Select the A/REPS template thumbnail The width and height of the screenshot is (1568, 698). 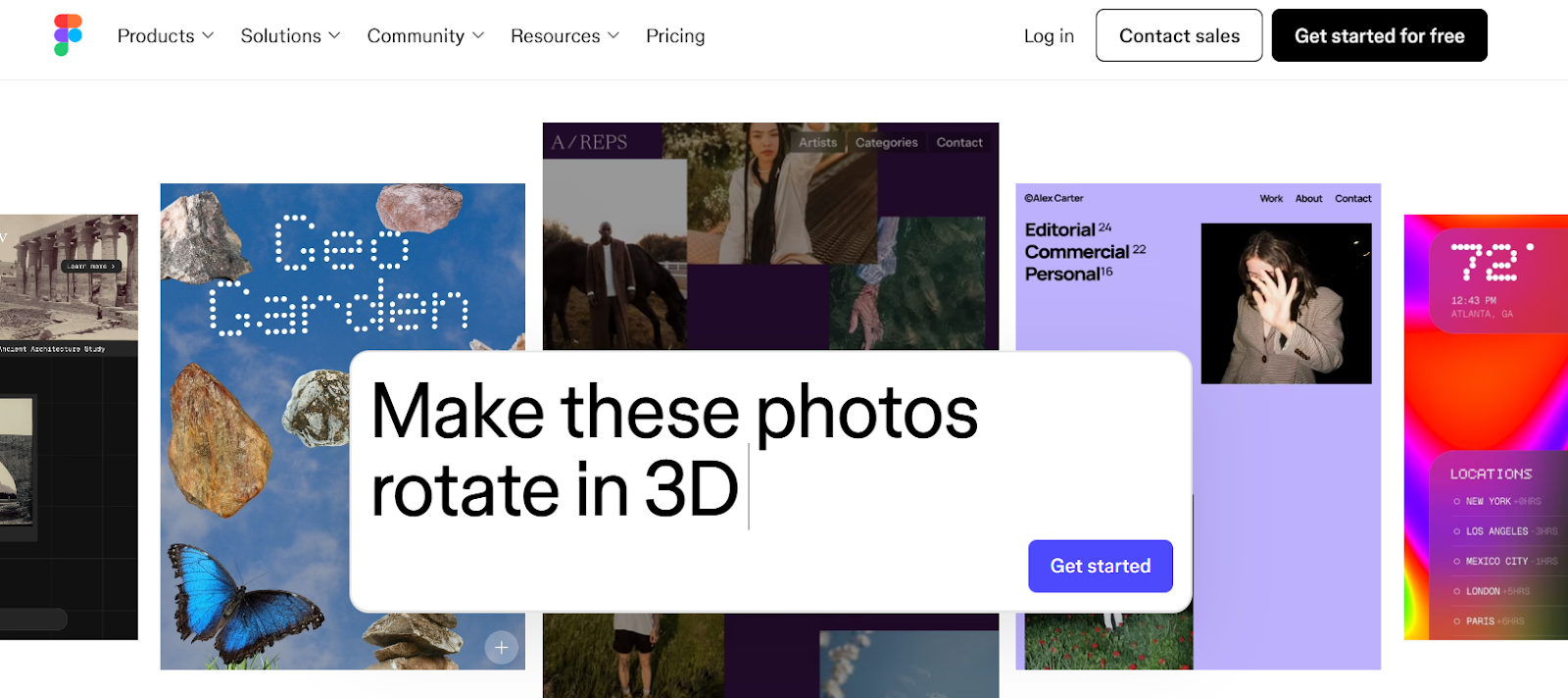coord(770,235)
